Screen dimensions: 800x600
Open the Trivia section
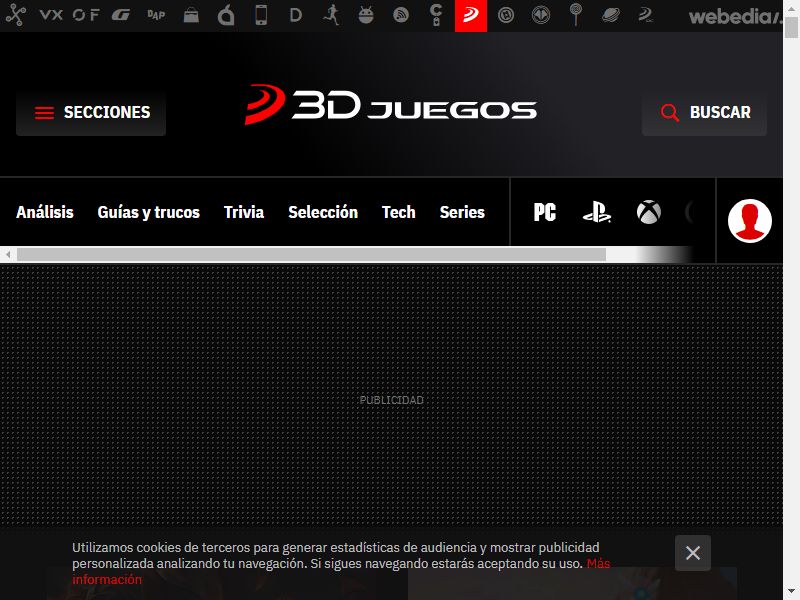[x=244, y=212]
